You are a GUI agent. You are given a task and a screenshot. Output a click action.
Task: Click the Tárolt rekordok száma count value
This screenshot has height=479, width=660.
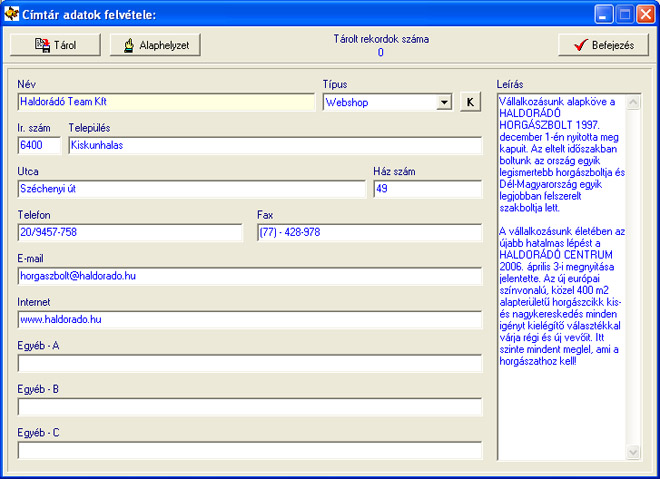(381, 53)
